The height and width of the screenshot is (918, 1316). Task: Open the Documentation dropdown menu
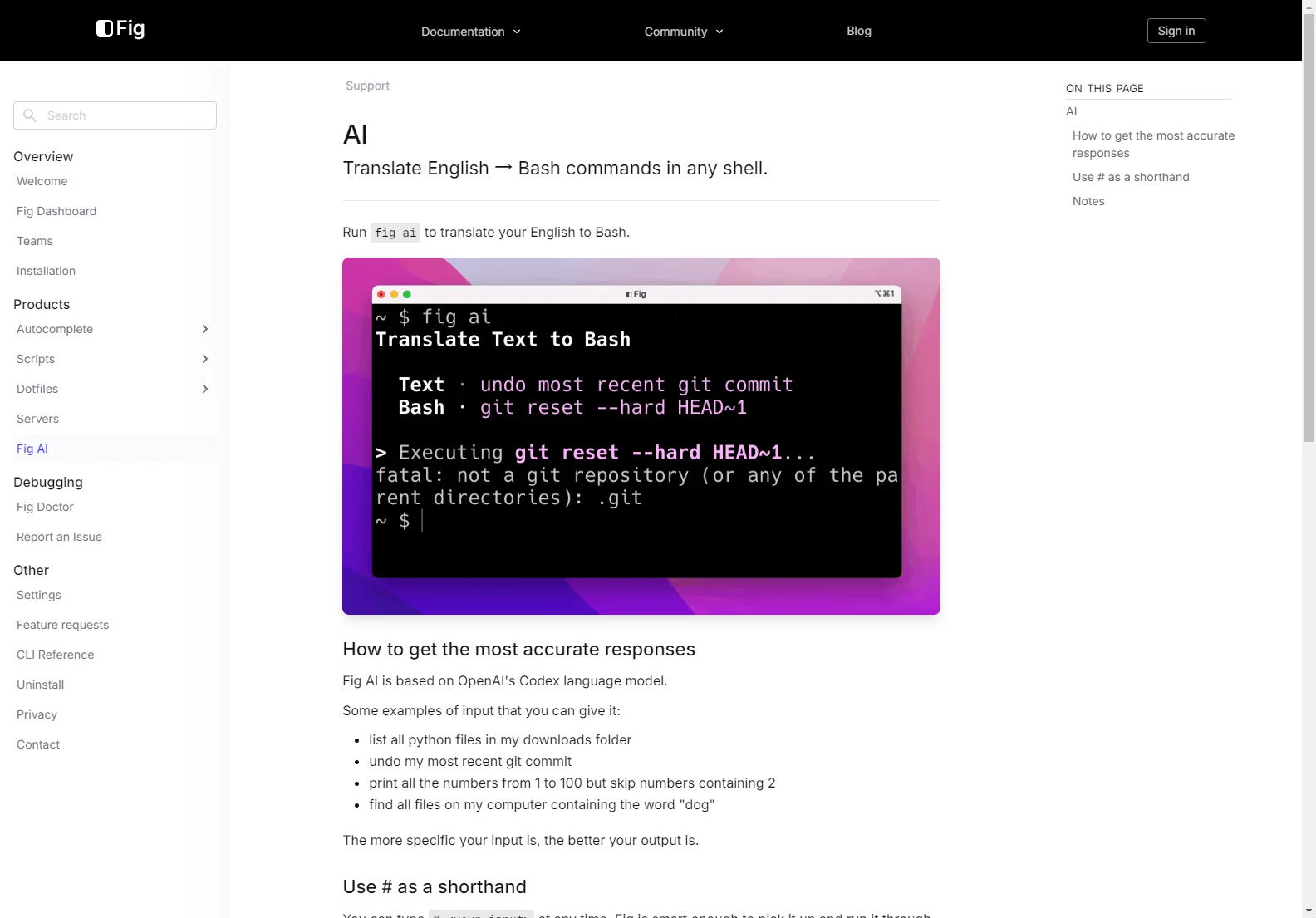(x=471, y=32)
